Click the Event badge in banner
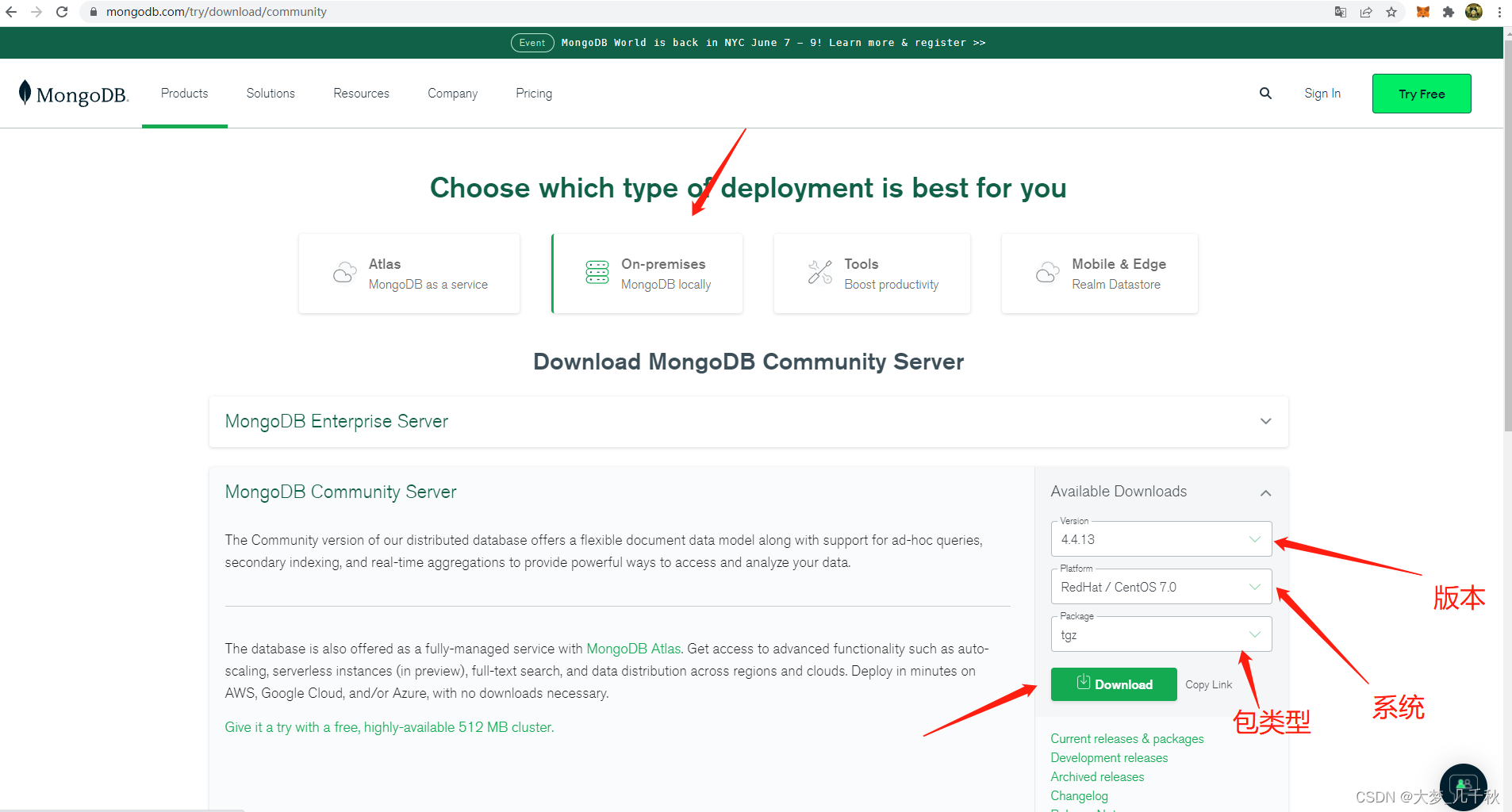 pos(532,43)
